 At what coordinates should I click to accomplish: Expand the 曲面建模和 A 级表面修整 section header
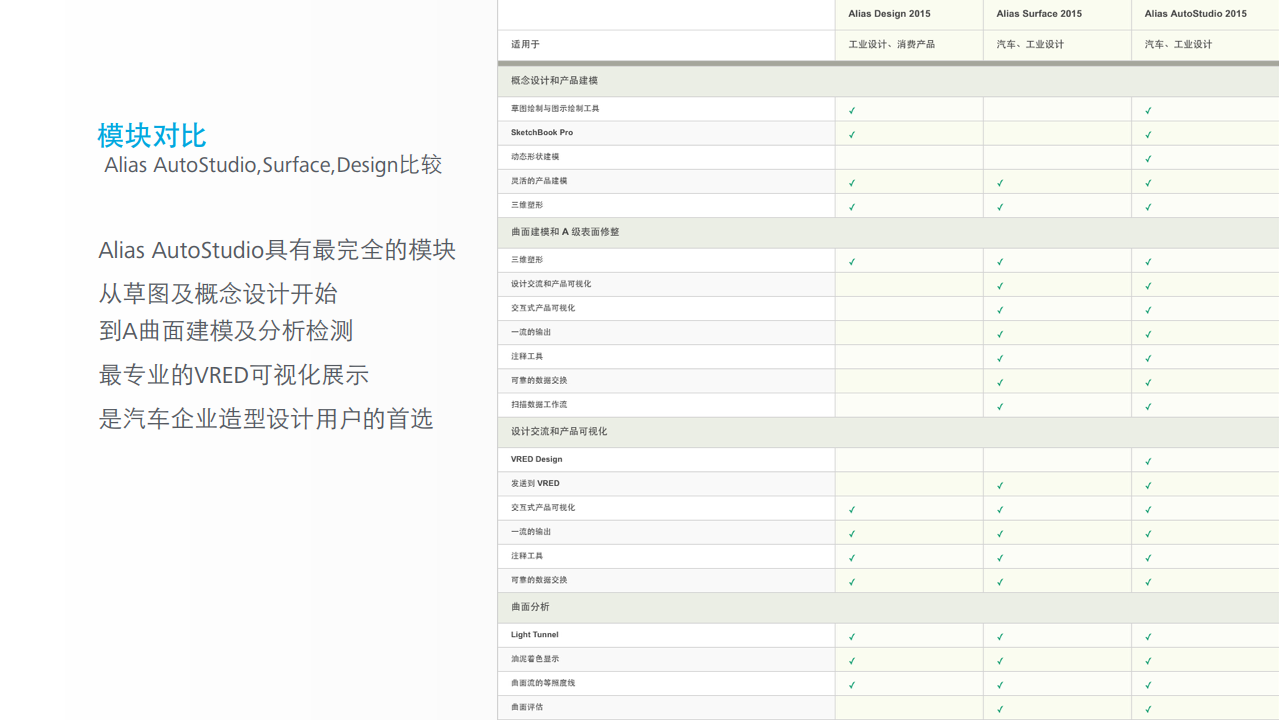tap(565, 232)
